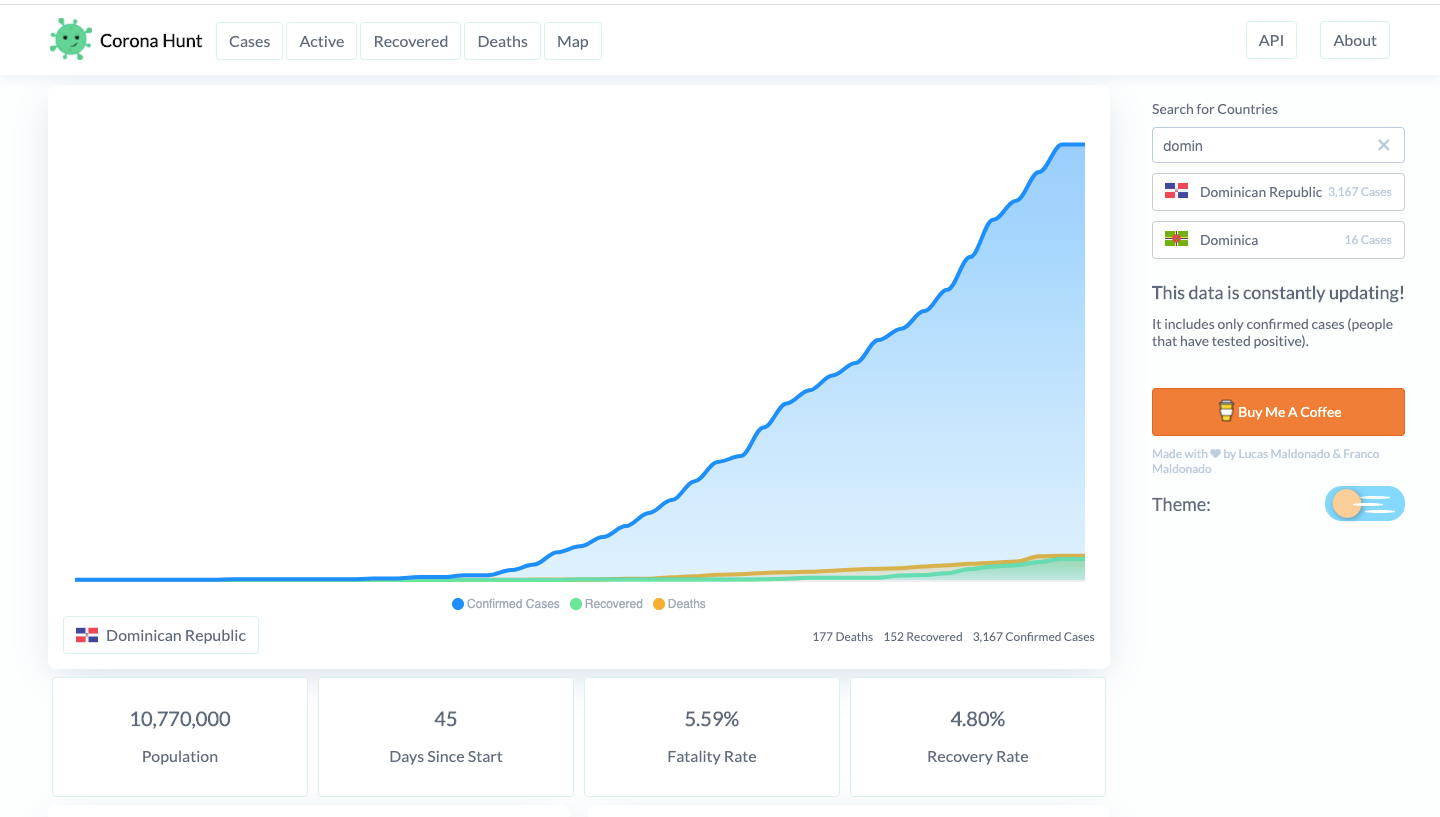Image resolution: width=1440 pixels, height=817 pixels.
Task: Click the coffee cup icon on orange button
Action: coord(1225,411)
